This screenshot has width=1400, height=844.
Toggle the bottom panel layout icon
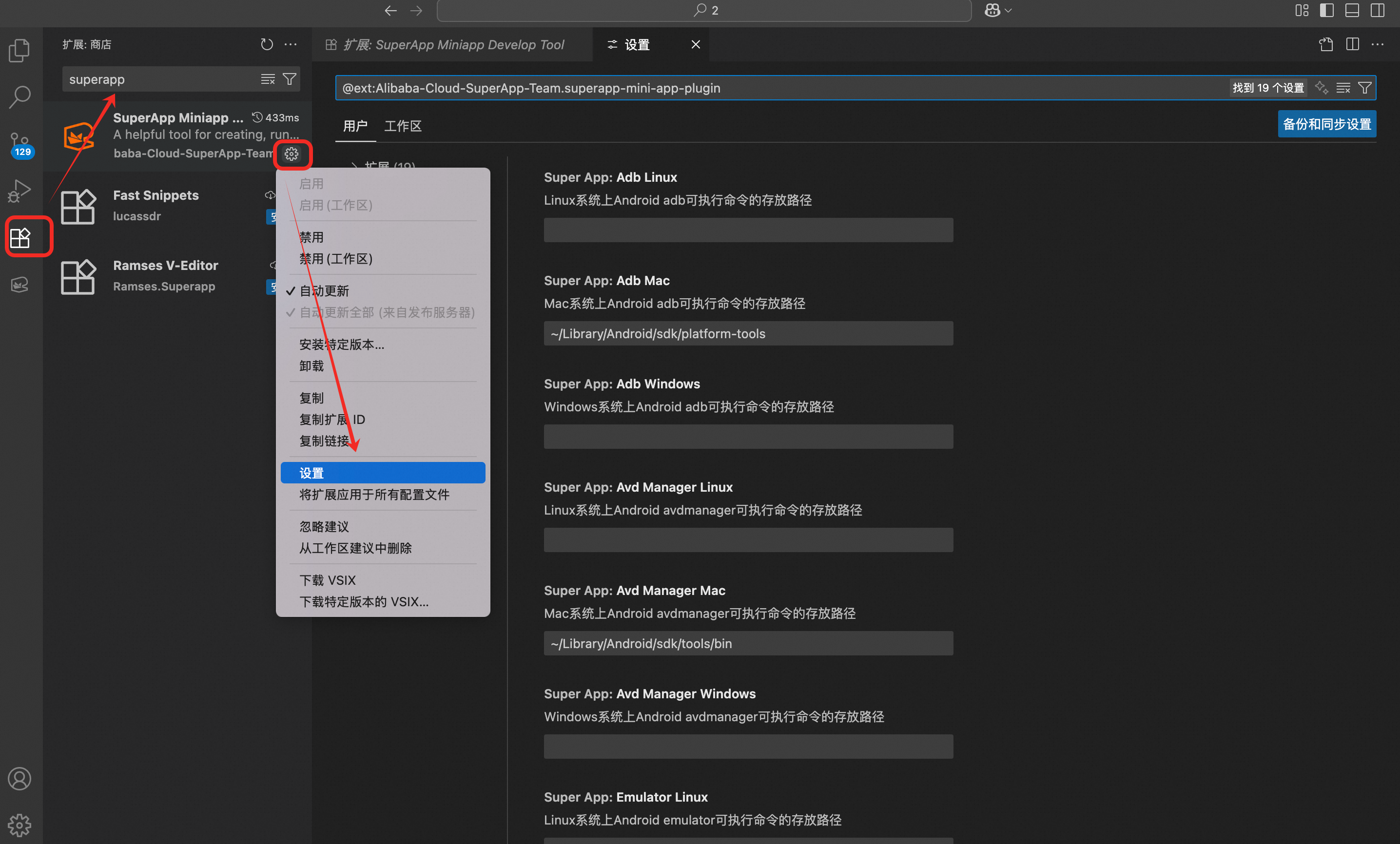1352,10
